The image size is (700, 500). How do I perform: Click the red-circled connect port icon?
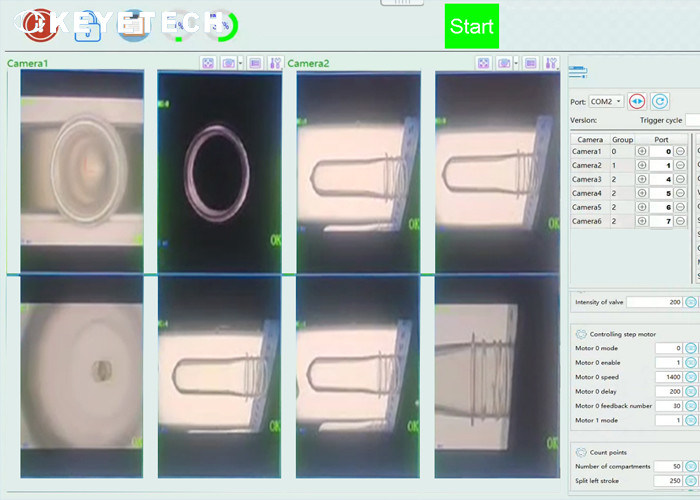637,101
